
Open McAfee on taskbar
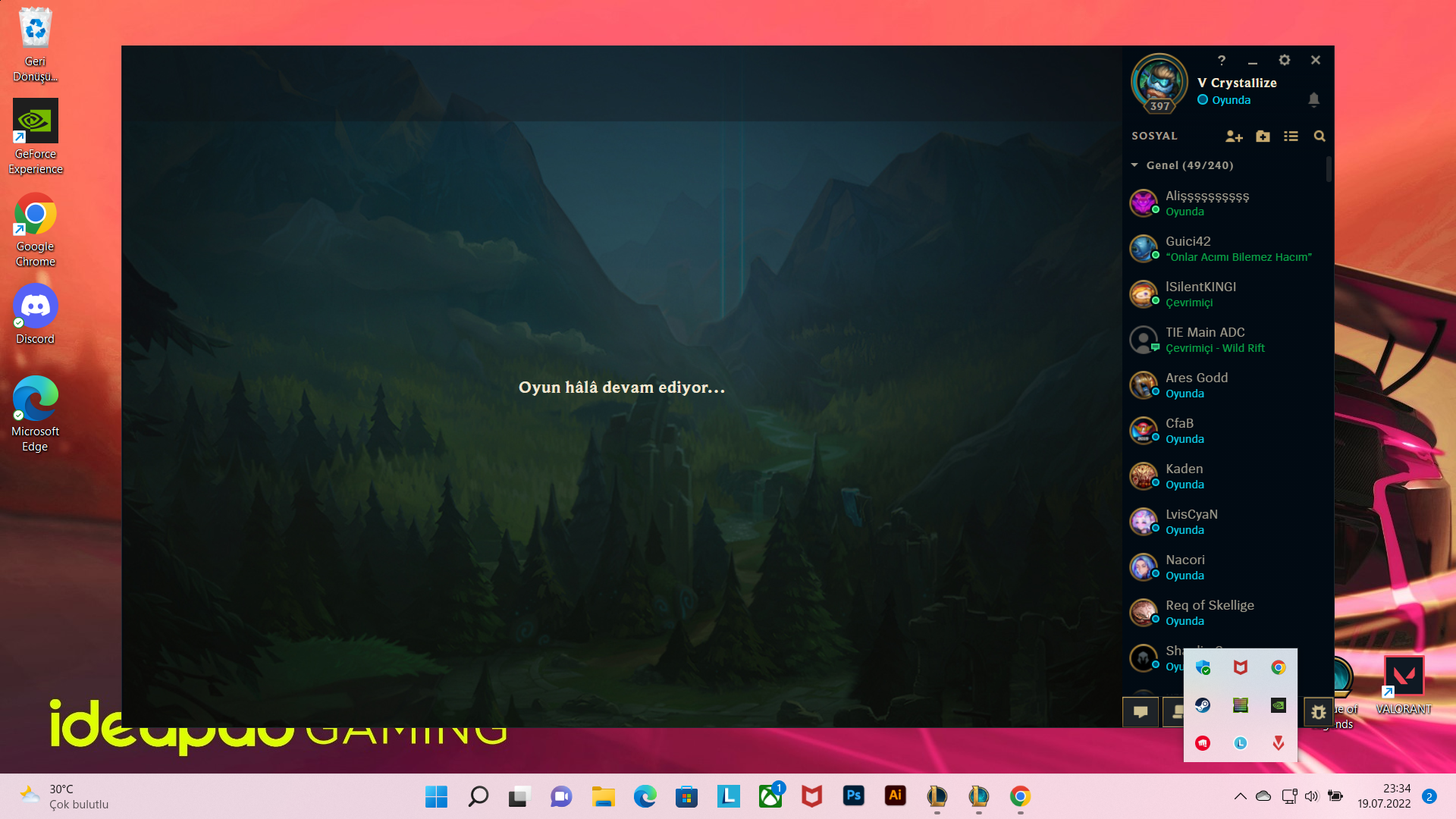tap(811, 796)
